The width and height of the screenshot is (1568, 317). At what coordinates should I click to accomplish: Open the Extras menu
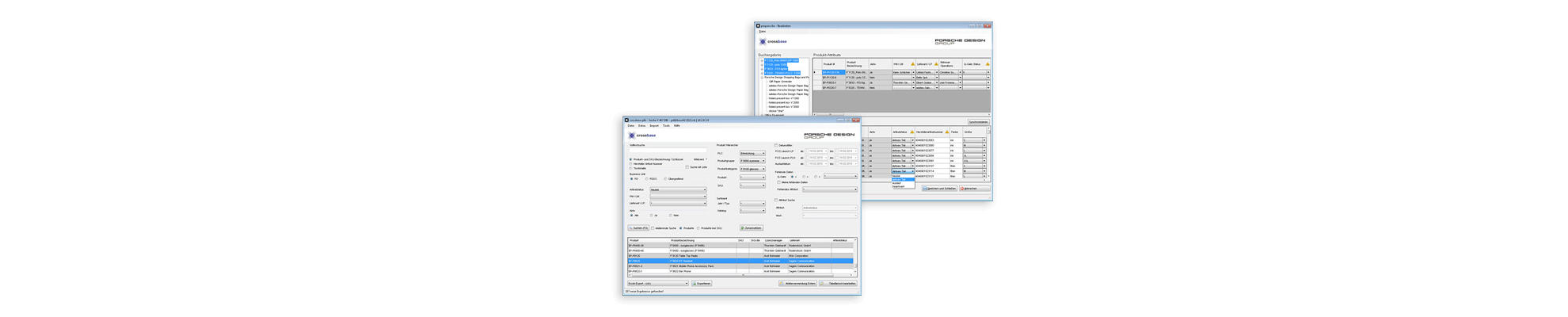pyautogui.click(x=642, y=125)
